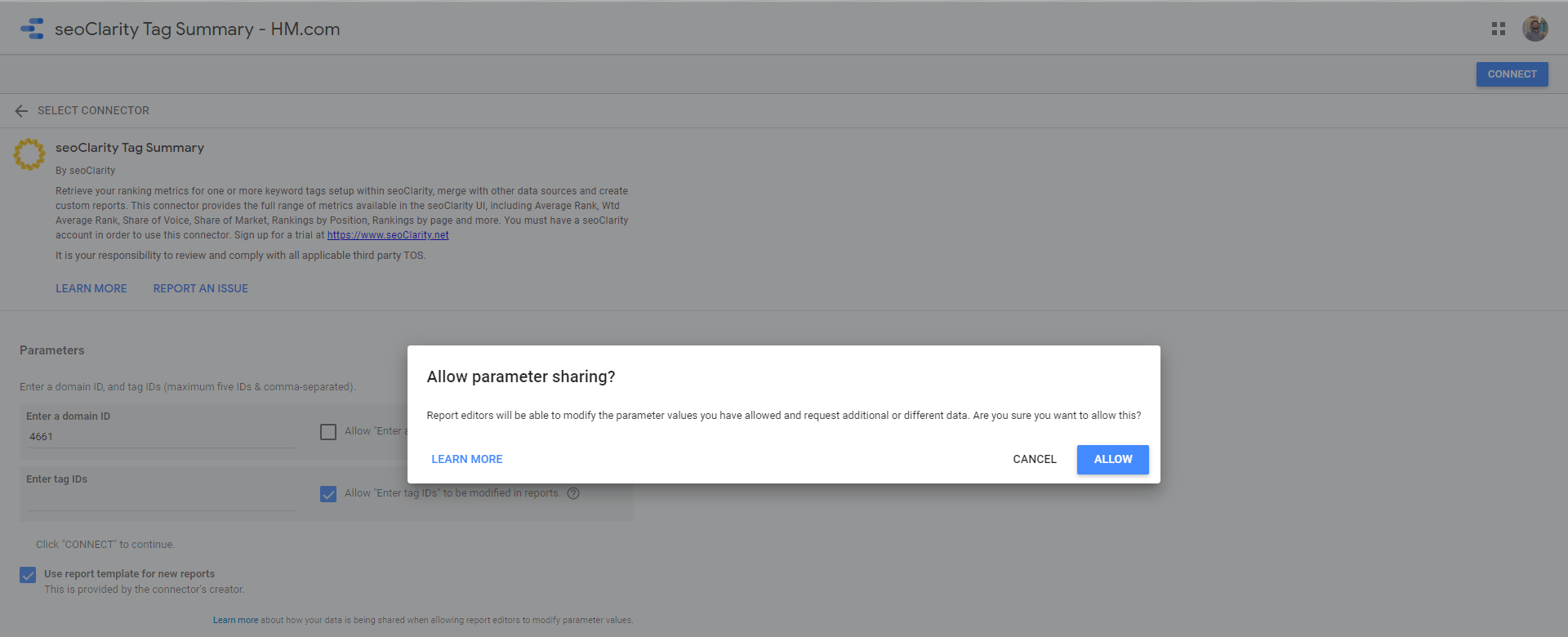Click the Enter tag IDs input field

click(161, 500)
